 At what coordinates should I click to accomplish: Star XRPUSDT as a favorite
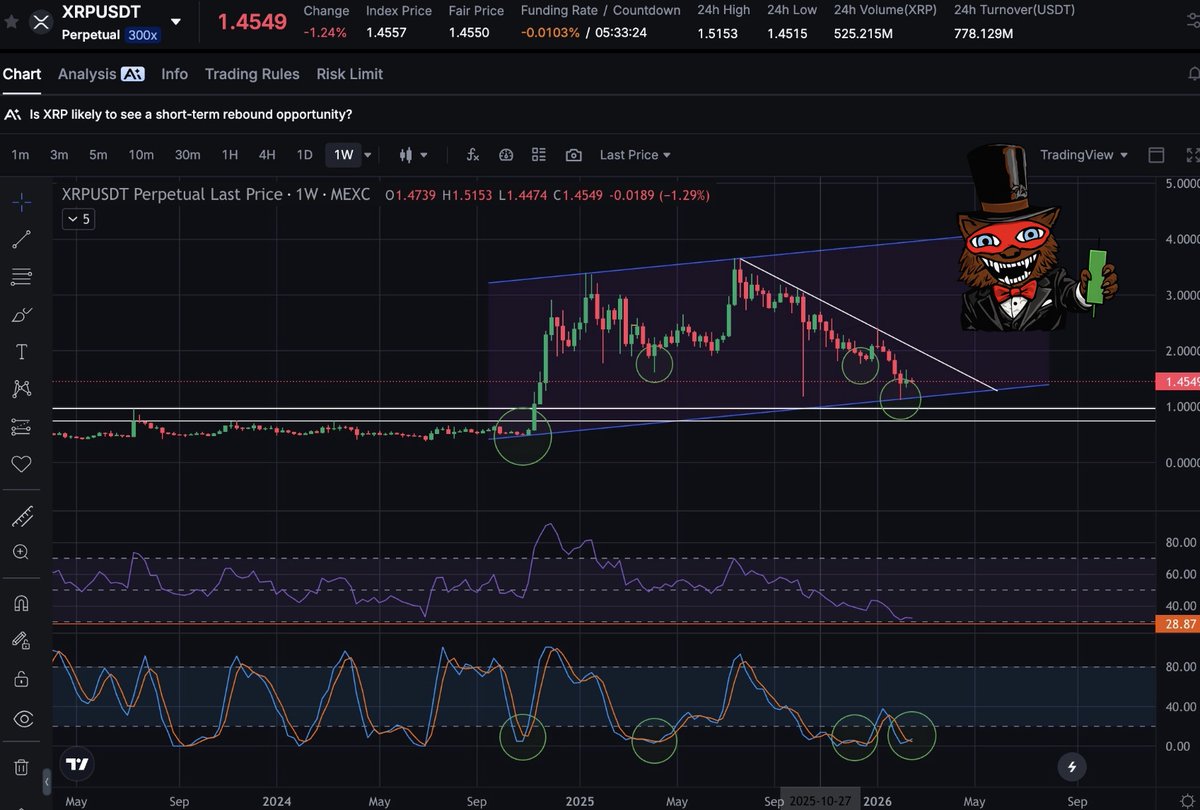11,21
